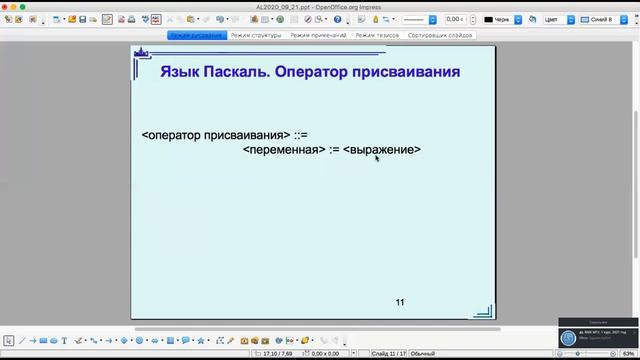Select the Connector tool

click(x=94, y=340)
